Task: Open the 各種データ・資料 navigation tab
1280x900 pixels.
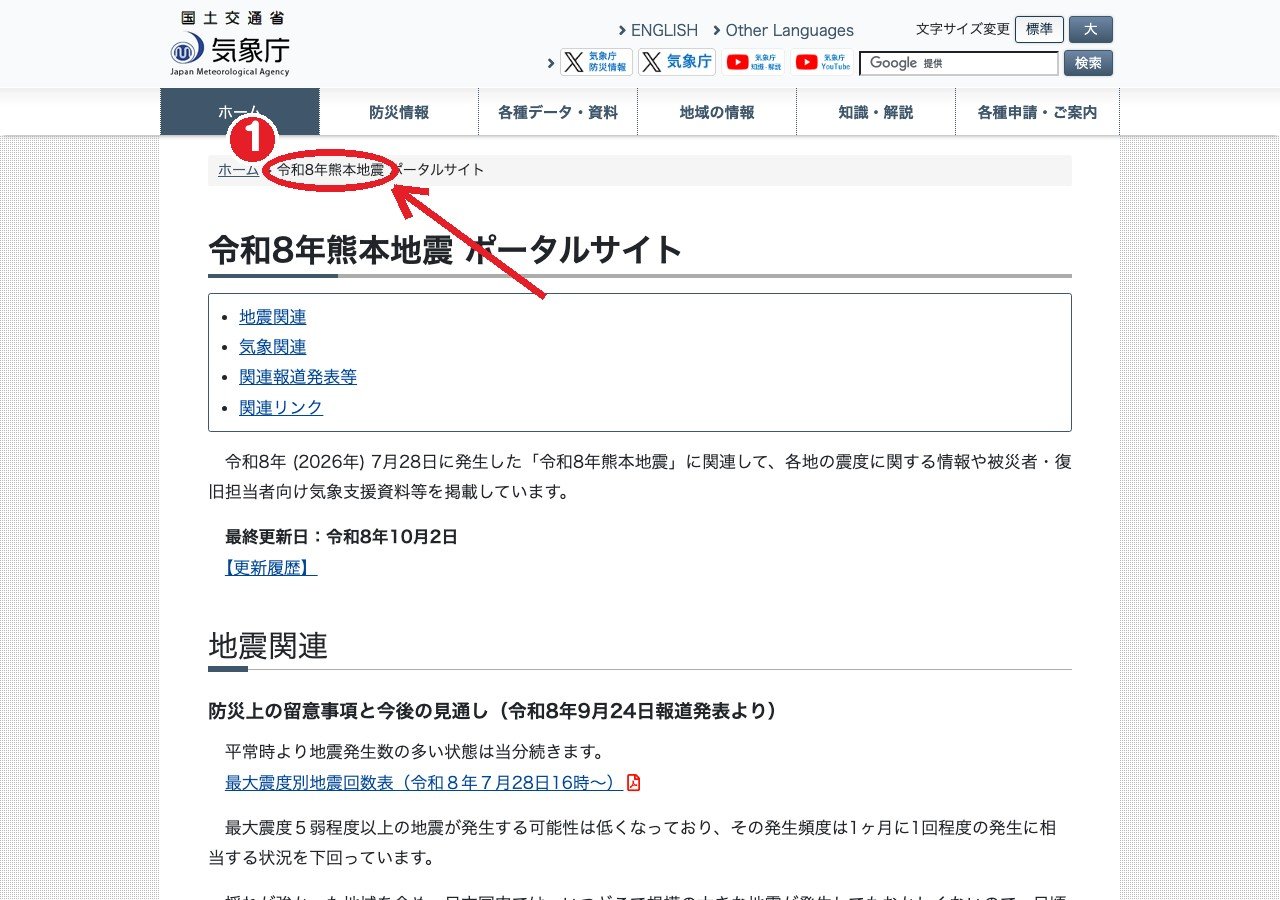Action: pyautogui.click(x=558, y=112)
